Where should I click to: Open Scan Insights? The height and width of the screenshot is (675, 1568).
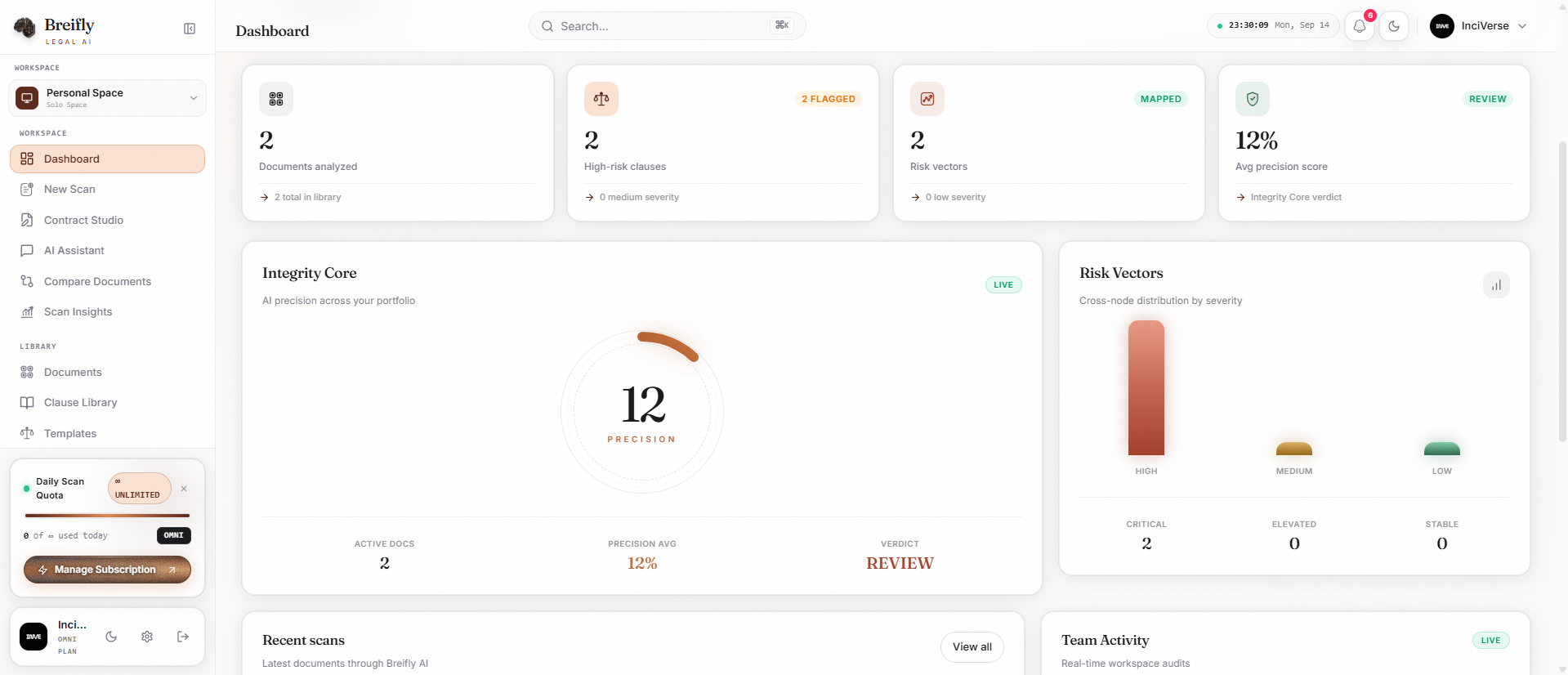point(107,312)
